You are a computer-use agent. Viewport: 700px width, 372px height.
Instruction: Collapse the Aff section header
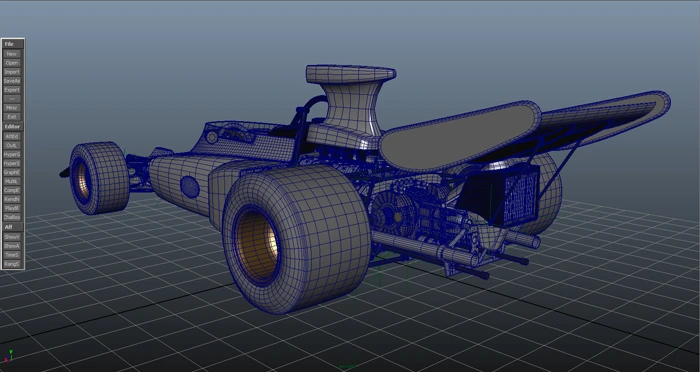[x=12, y=227]
